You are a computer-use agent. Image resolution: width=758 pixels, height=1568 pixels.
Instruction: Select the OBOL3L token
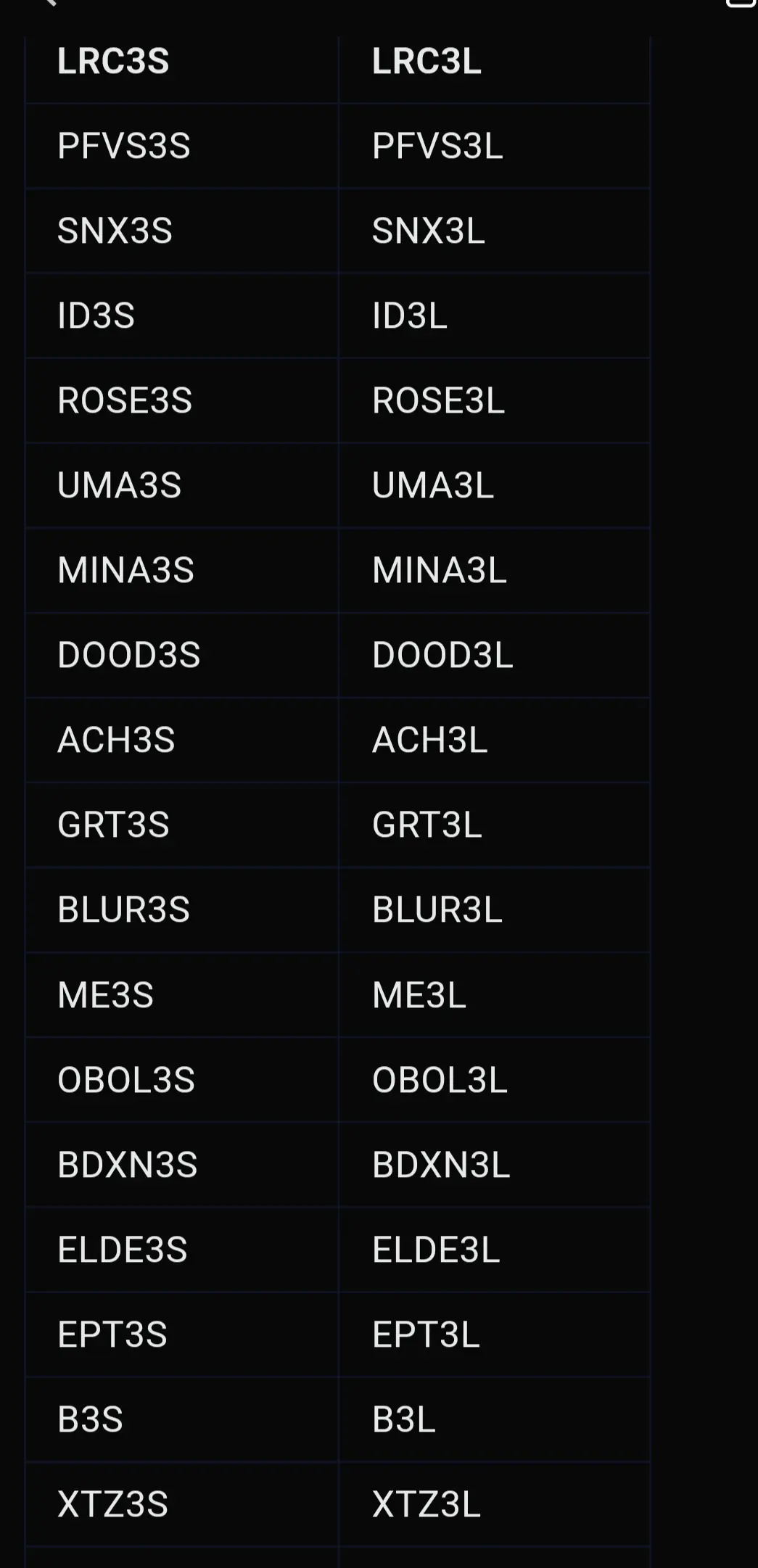[x=494, y=1080]
